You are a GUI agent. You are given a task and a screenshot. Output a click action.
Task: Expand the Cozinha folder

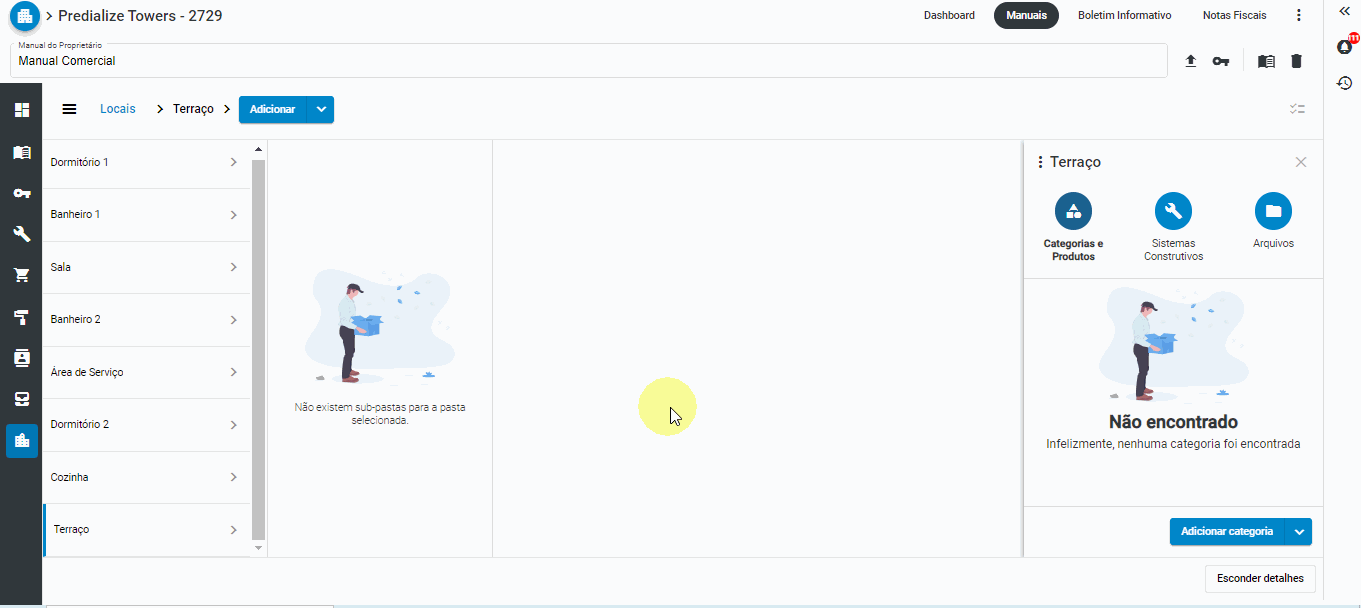coord(233,477)
